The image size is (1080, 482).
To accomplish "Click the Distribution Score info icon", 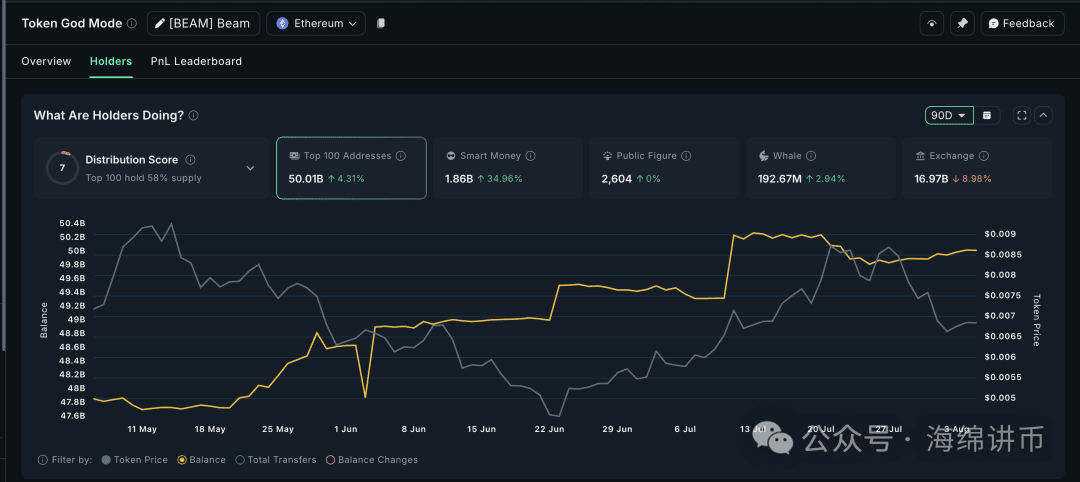I will [x=191, y=160].
